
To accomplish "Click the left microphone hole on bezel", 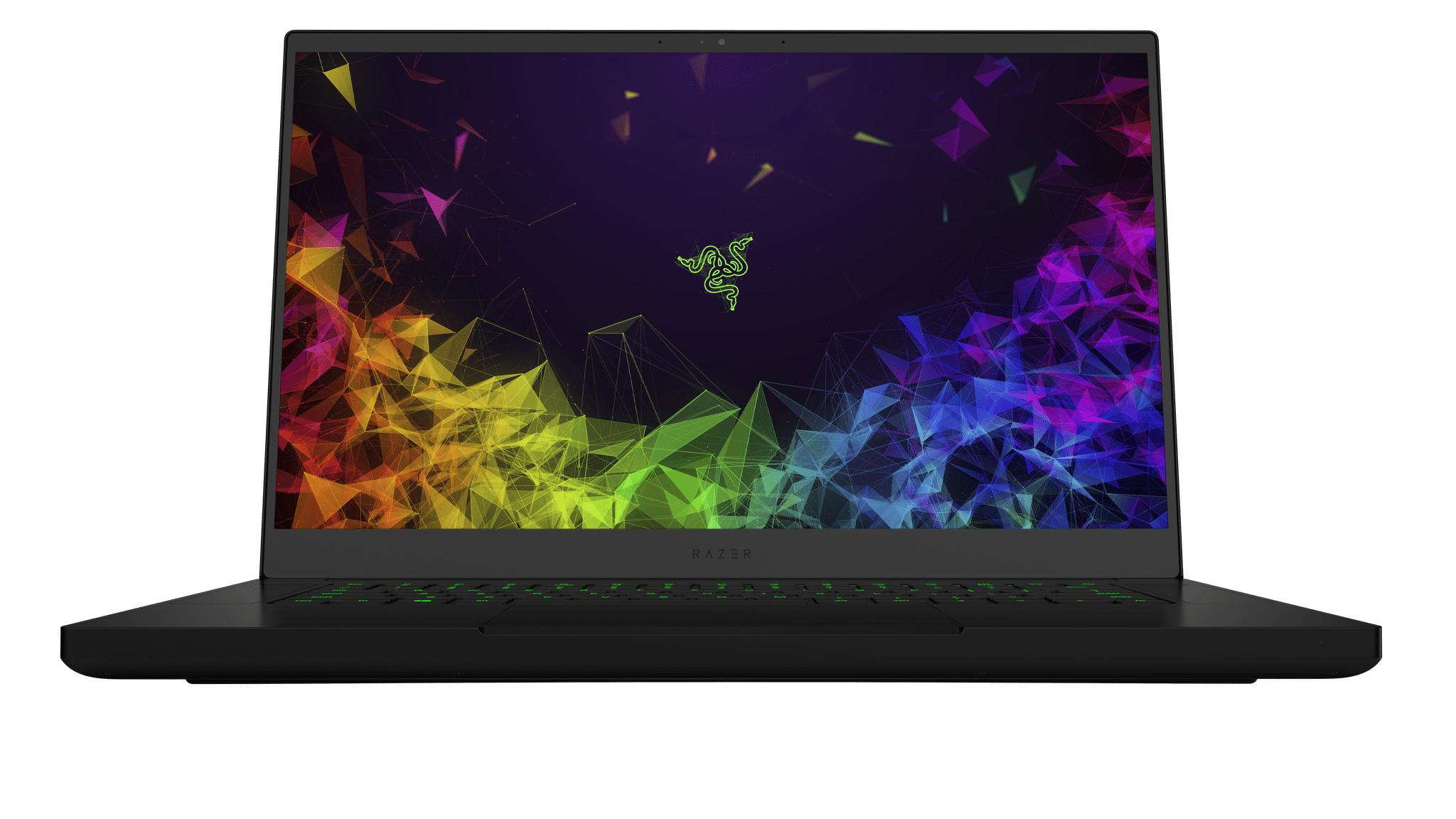I will tap(660, 42).
